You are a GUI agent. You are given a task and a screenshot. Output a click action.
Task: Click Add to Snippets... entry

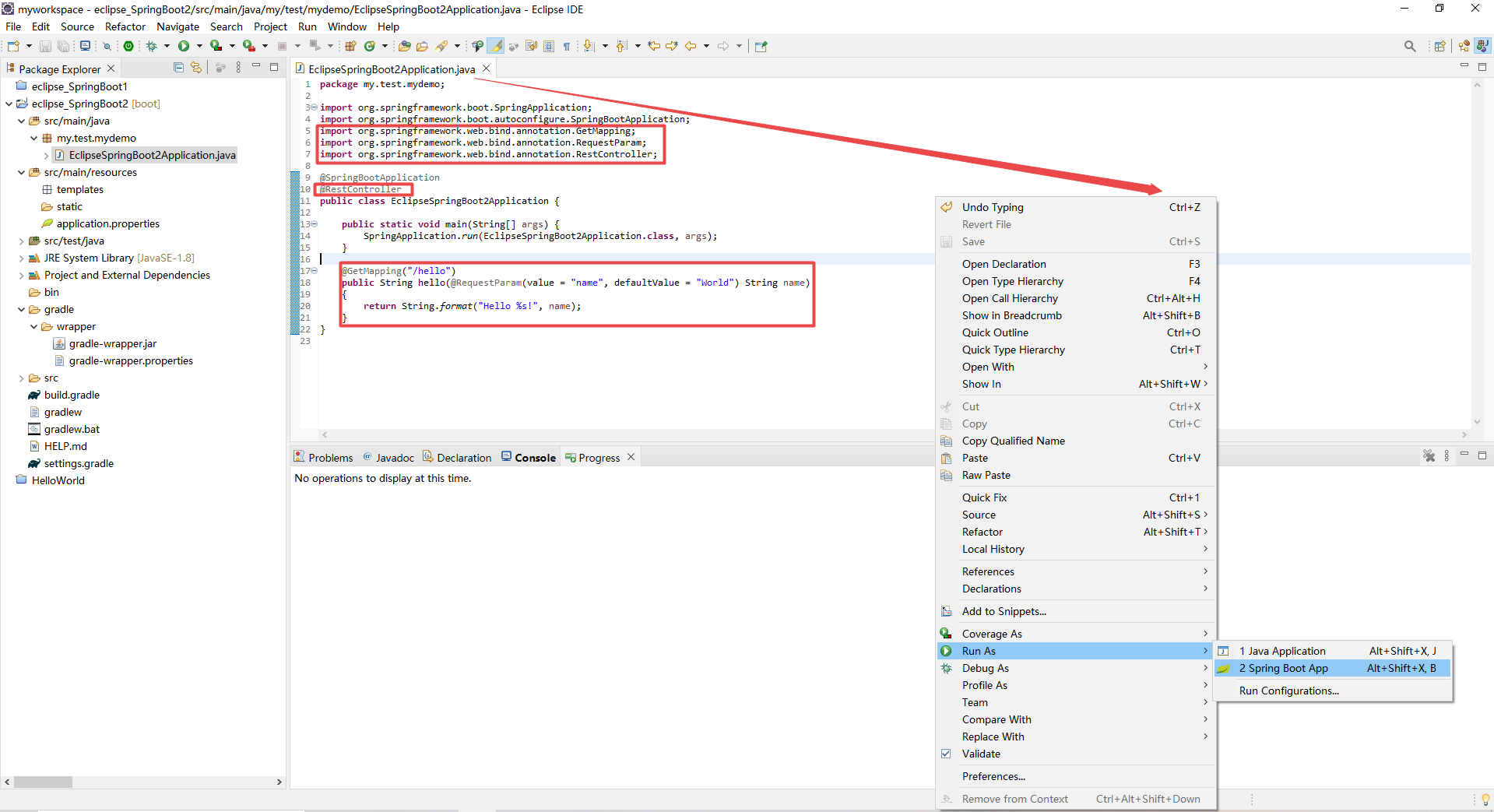pos(1077,611)
